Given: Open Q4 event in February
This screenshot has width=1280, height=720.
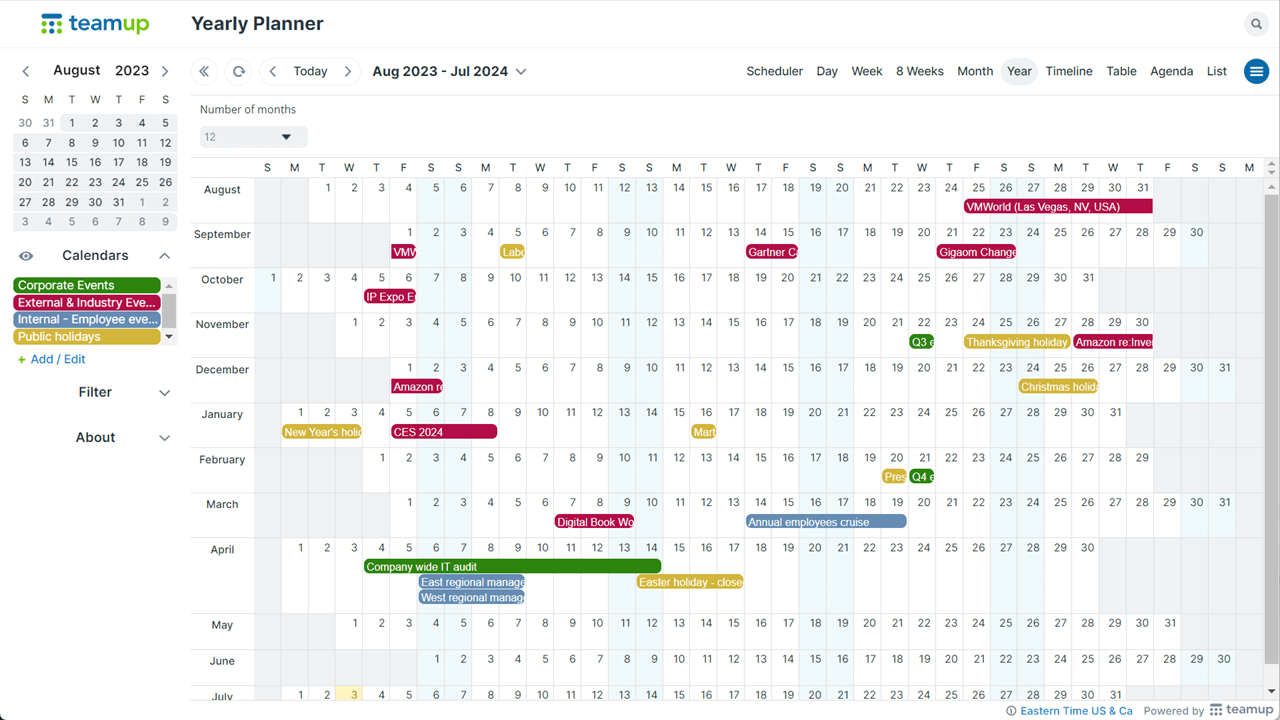Looking at the screenshot, I should point(922,477).
